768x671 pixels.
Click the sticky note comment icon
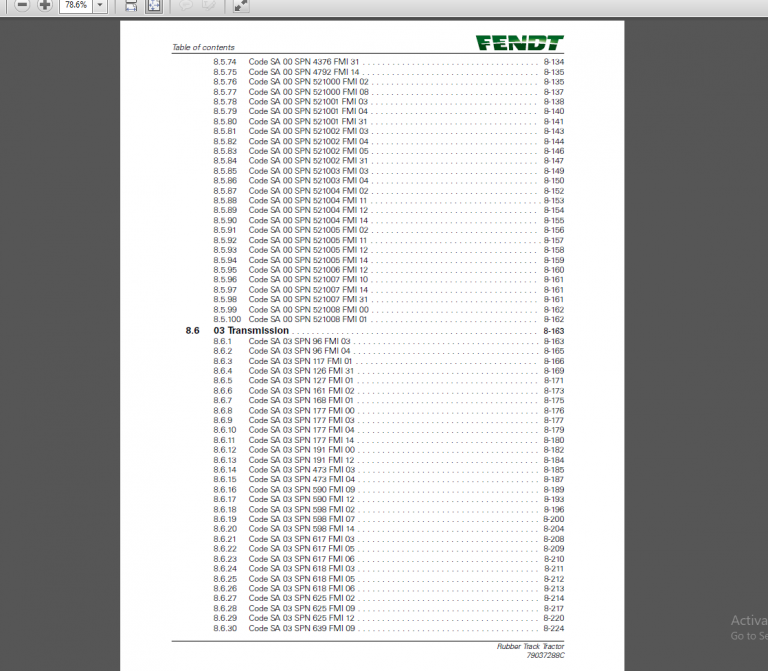pyautogui.click(x=186, y=6)
